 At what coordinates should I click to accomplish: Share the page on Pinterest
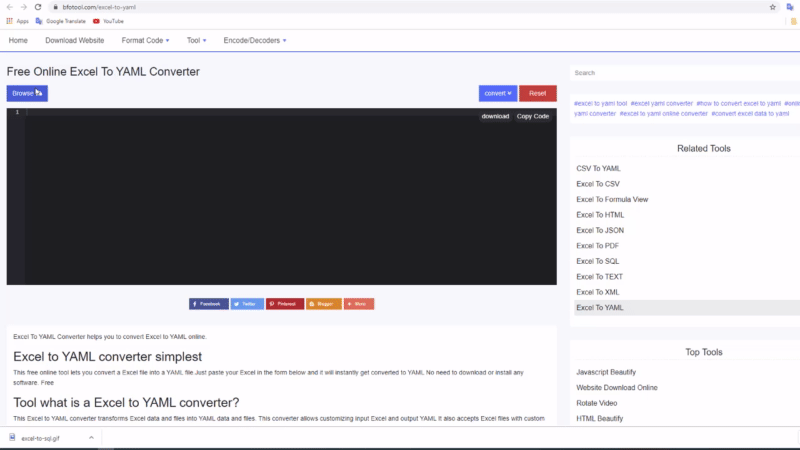(x=285, y=303)
